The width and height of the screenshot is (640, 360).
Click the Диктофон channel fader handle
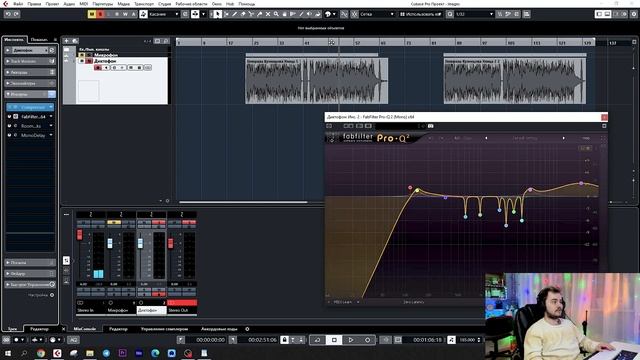point(140,243)
